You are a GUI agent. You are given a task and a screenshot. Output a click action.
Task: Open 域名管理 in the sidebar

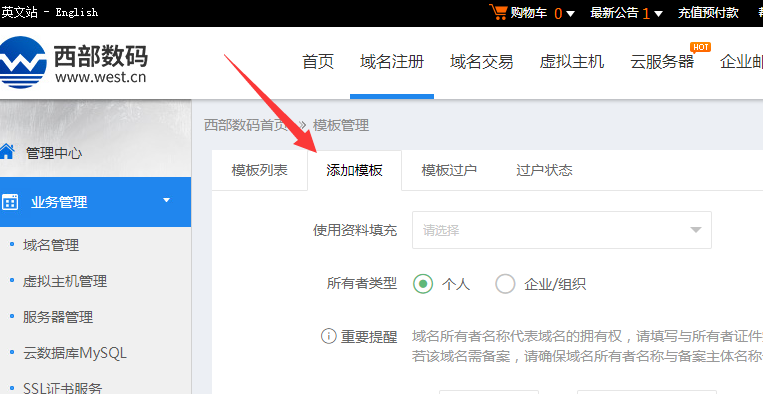(51, 245)
